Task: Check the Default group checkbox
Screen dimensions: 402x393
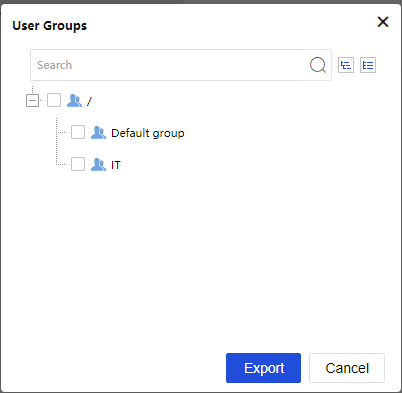Action: 78,132
